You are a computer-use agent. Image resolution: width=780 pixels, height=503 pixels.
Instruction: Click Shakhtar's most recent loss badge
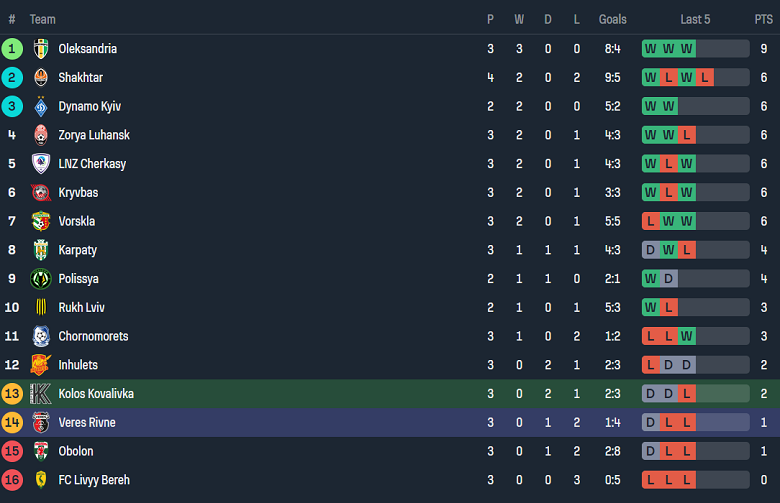705,78
